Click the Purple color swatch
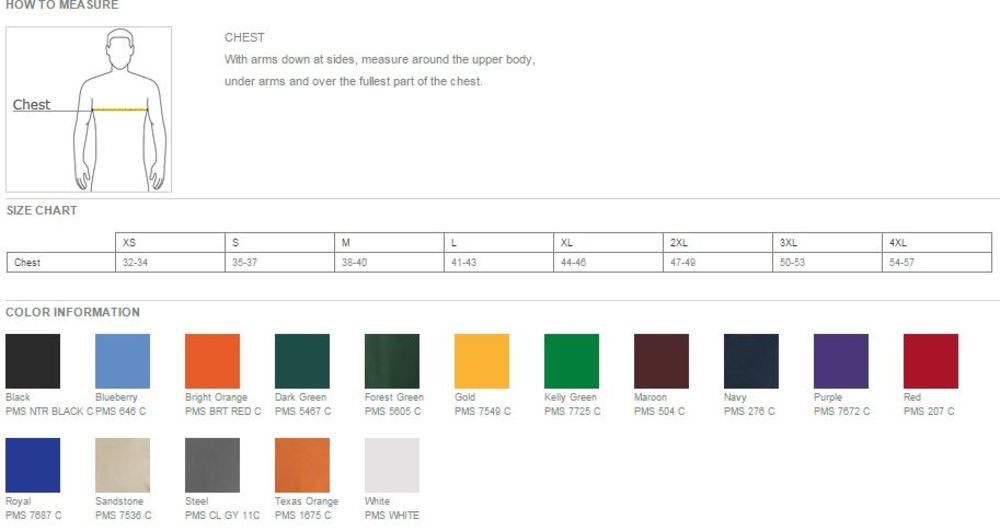The width and height of the screenshot is (1000, 531). click(x=841, y=361)
